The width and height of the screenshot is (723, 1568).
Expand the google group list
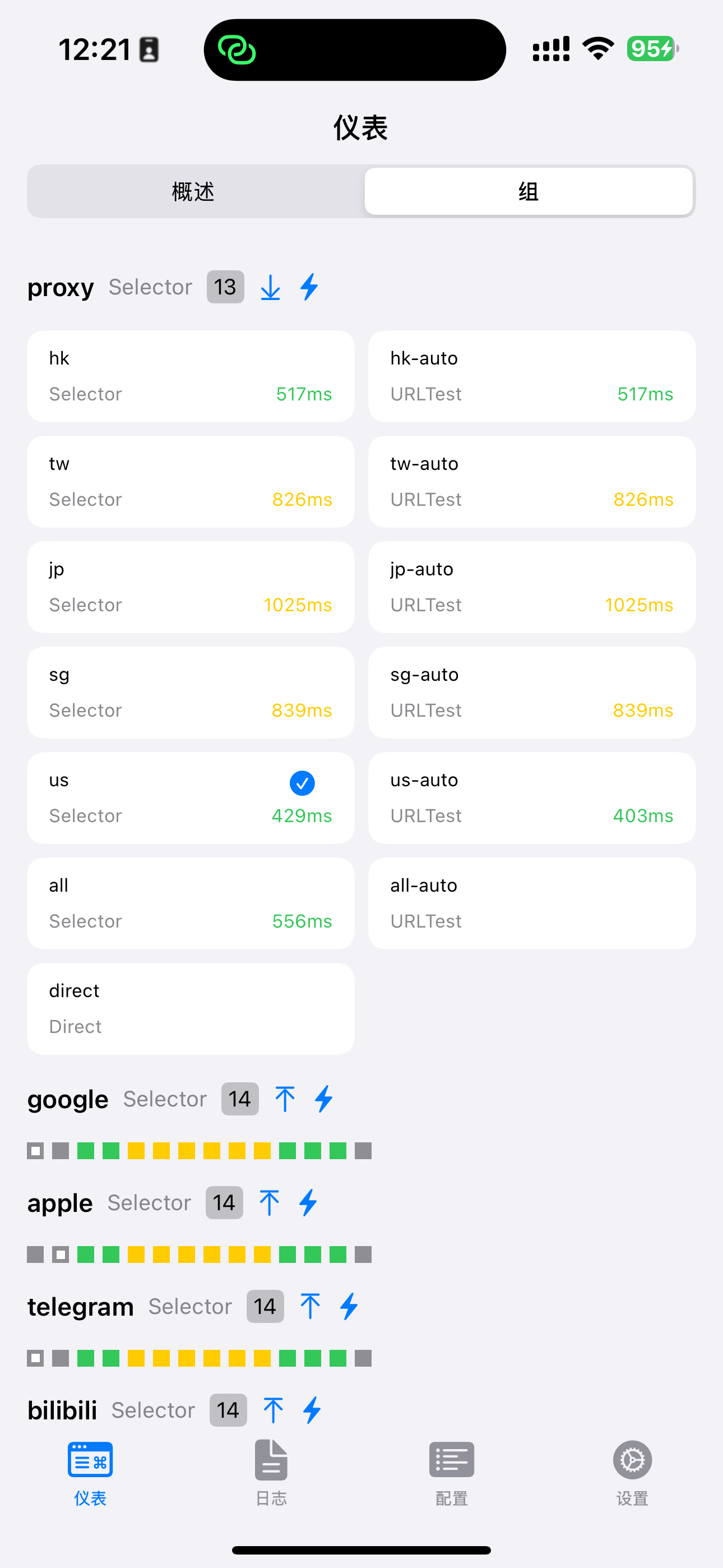click(x=285, y=1099)
